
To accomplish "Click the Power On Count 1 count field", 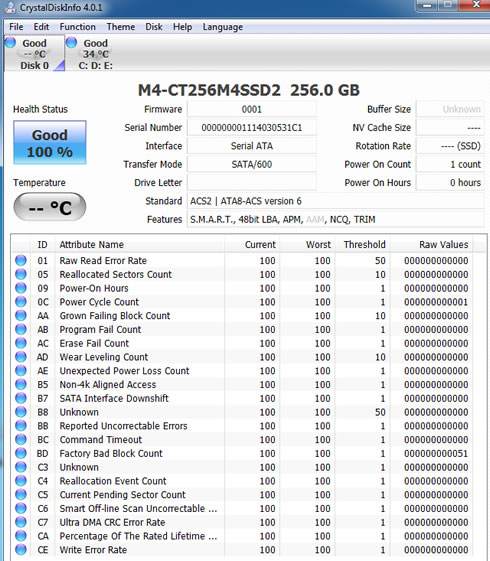I will click(x=450, y=164).
